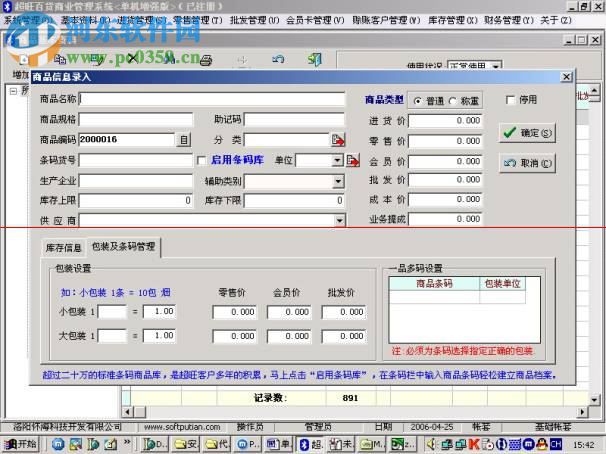
Task: Click the 库存下限 input field
Action: pos(294,200)
